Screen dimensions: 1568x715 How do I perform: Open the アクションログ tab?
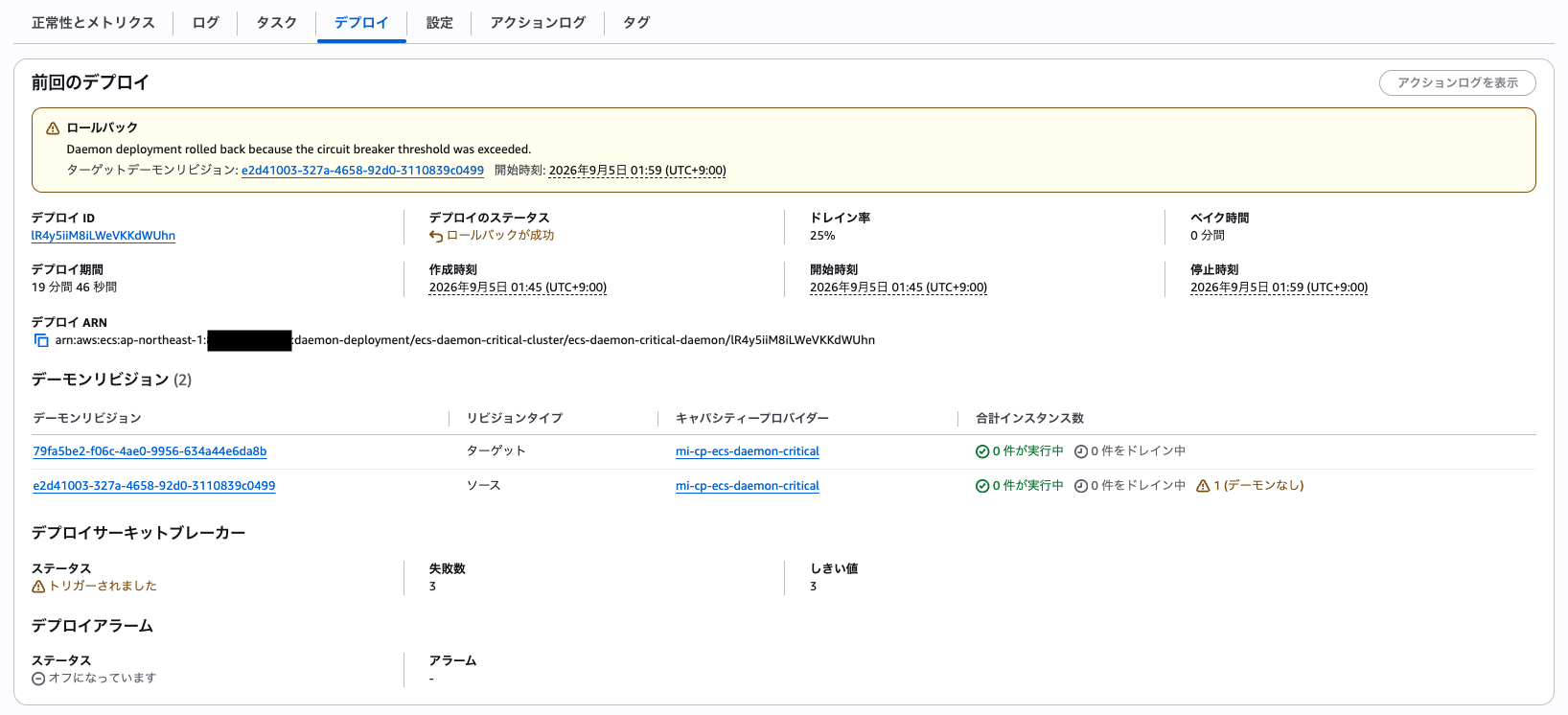click(x=538, y=22)
